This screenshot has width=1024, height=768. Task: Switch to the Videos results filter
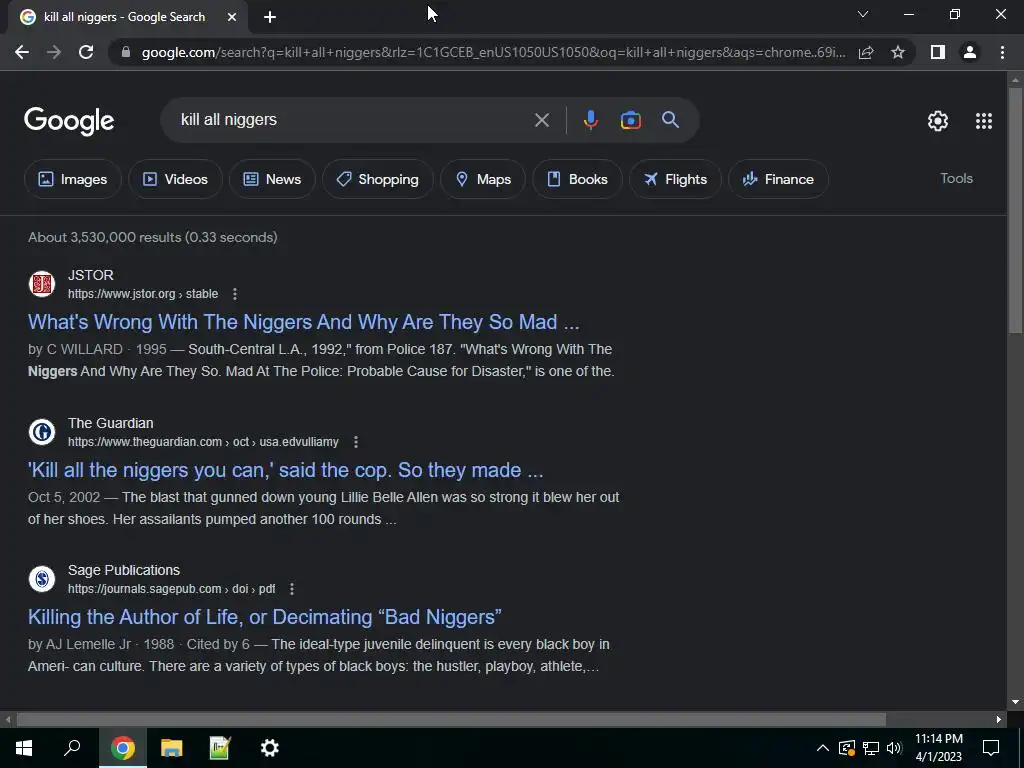[x=175, y=179]
